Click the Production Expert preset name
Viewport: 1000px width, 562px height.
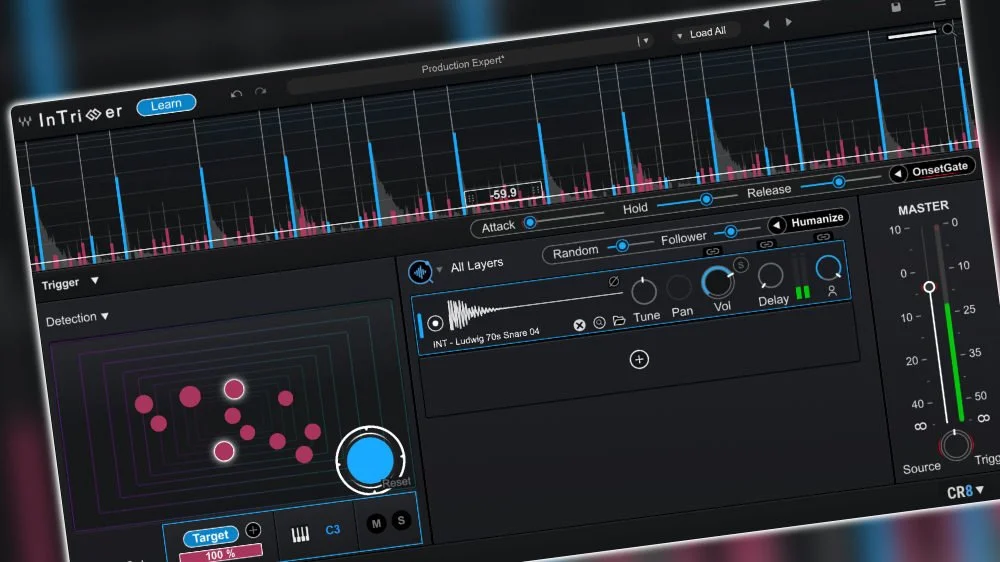[462, 64]
